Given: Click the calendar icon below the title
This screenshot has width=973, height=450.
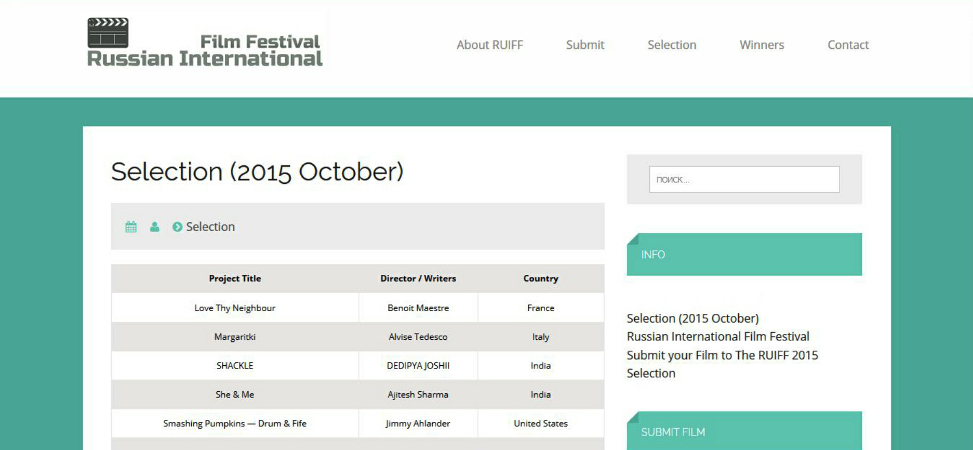Looking at the screenshot, I should click(131, 227).
